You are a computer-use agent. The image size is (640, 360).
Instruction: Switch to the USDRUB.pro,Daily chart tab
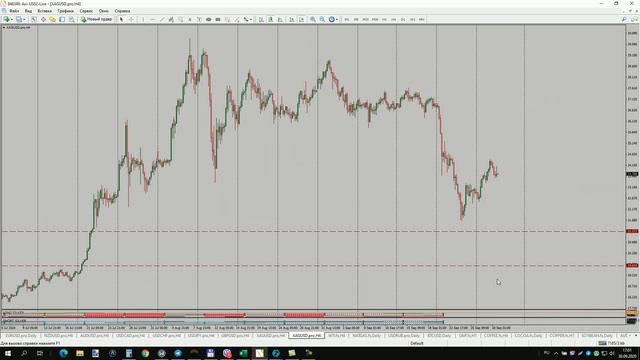[404, 336]
